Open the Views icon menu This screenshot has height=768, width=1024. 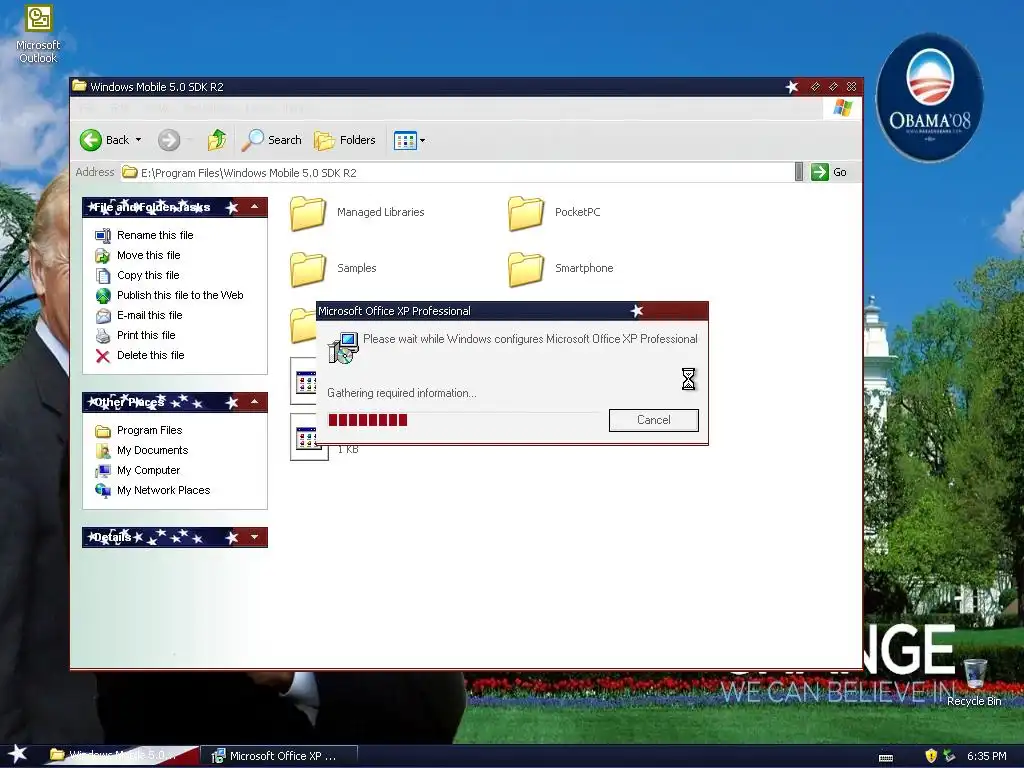point(405,140)
